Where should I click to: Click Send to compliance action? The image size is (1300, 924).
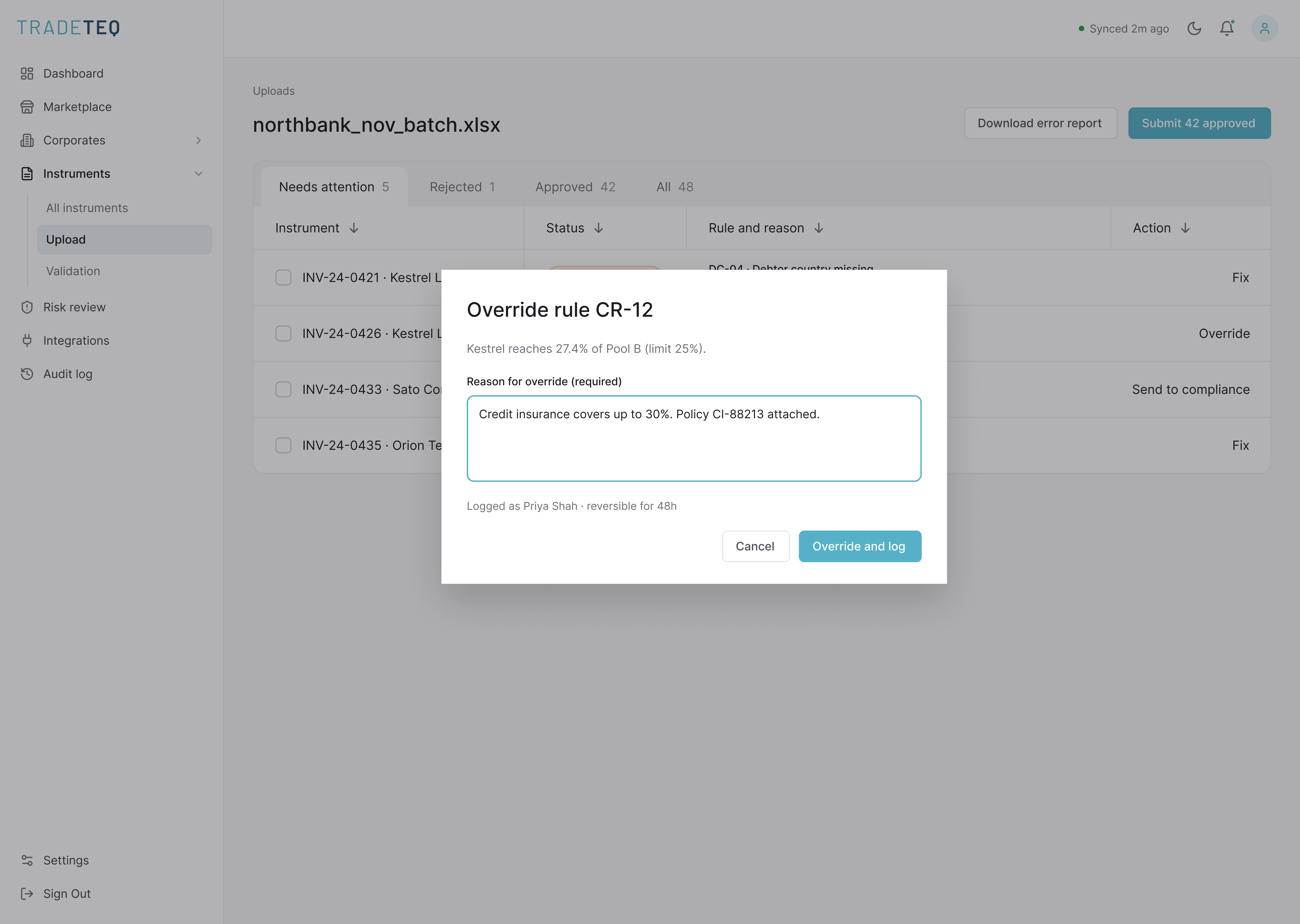pos(1191,390)
